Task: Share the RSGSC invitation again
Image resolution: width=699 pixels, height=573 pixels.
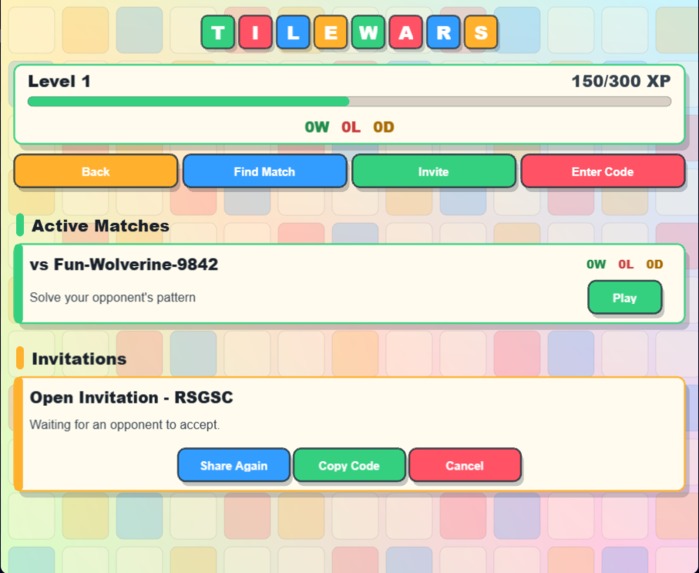Action: coord(234,466)
